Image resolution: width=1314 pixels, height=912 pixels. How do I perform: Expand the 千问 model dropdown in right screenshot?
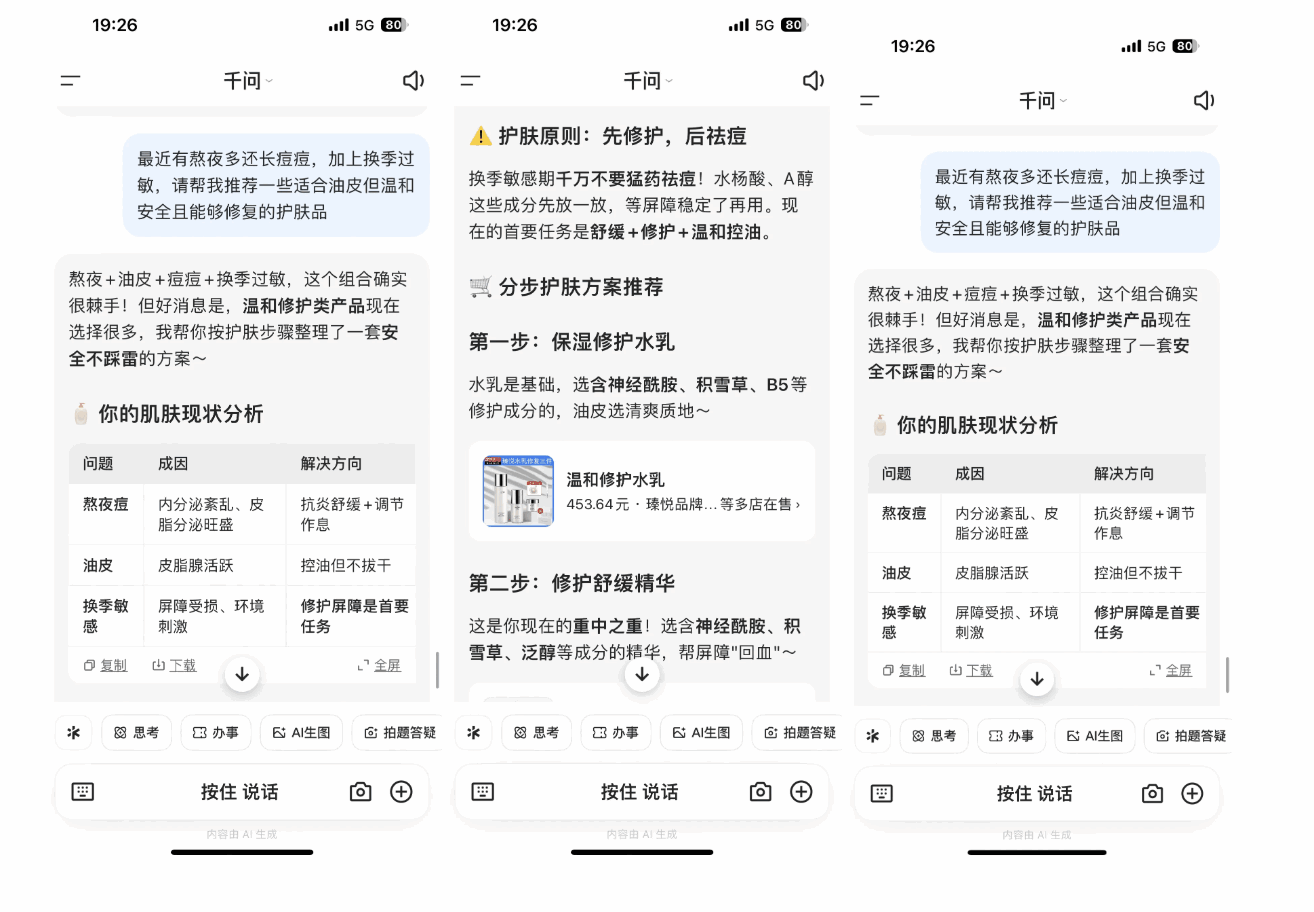(1042, 100)
